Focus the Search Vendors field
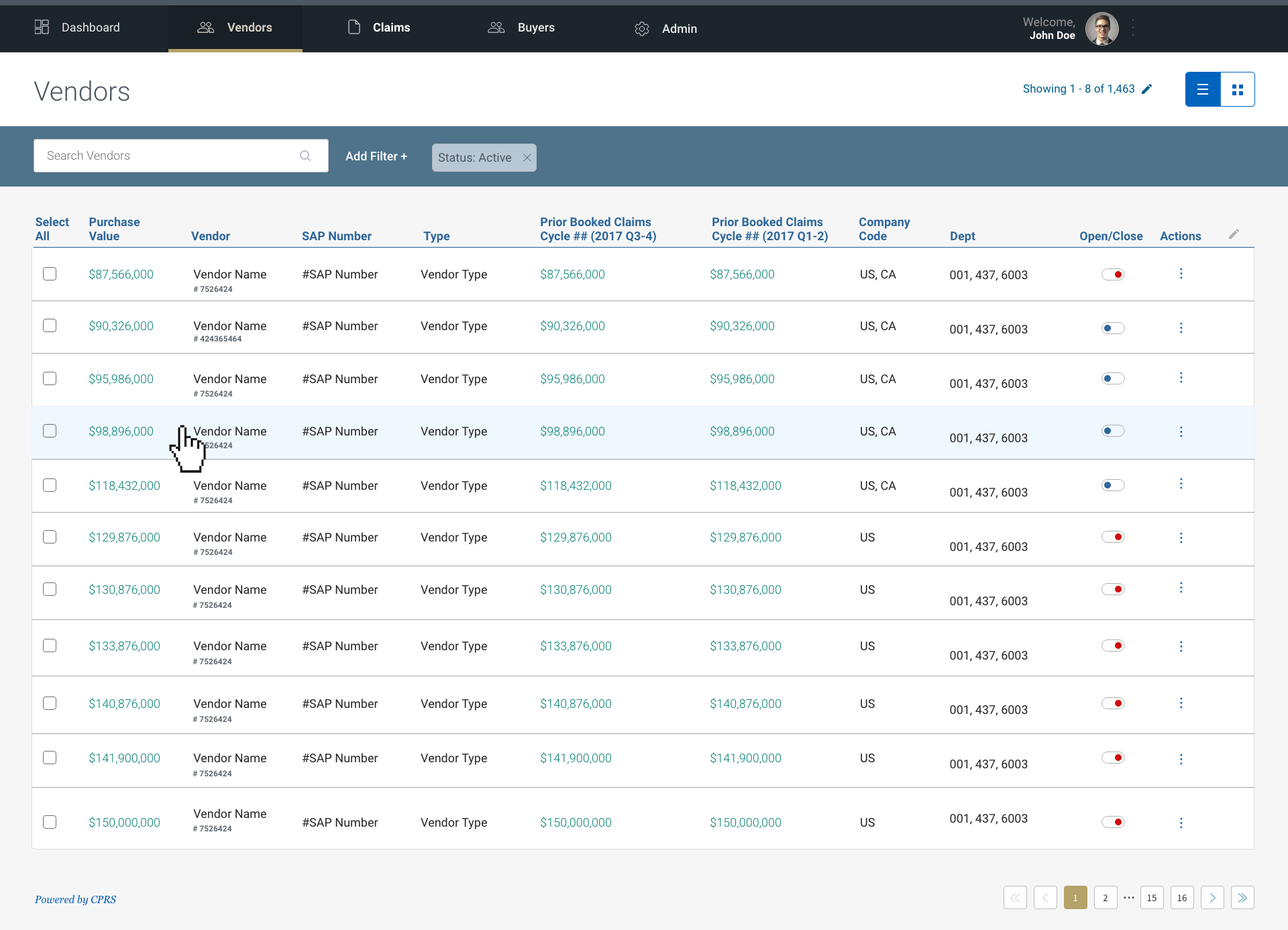 [168, 156]
